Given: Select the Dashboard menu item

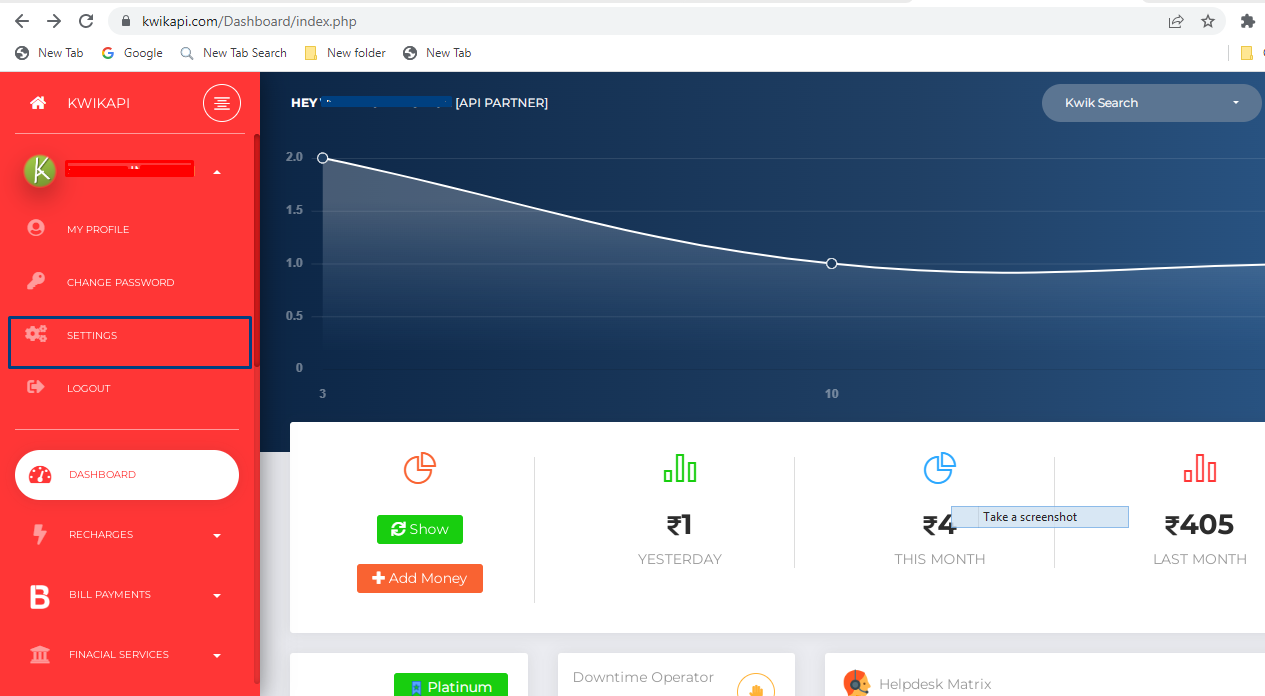Looking at the screenshot, I should pyautogui.click(x=127, y=475).
